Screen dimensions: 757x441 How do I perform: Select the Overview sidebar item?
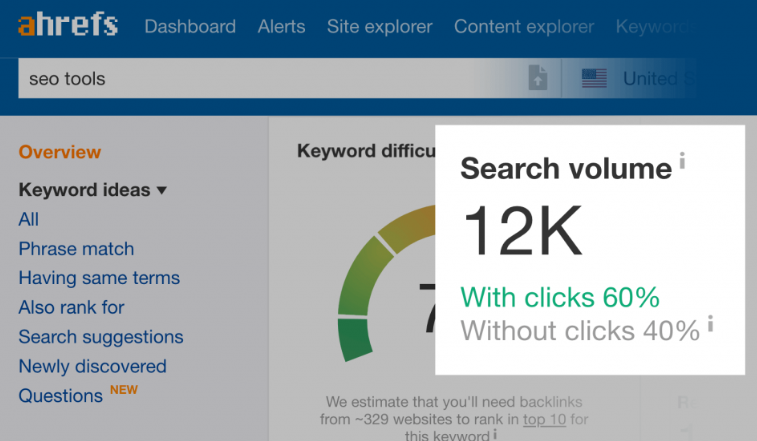point(60,152)
